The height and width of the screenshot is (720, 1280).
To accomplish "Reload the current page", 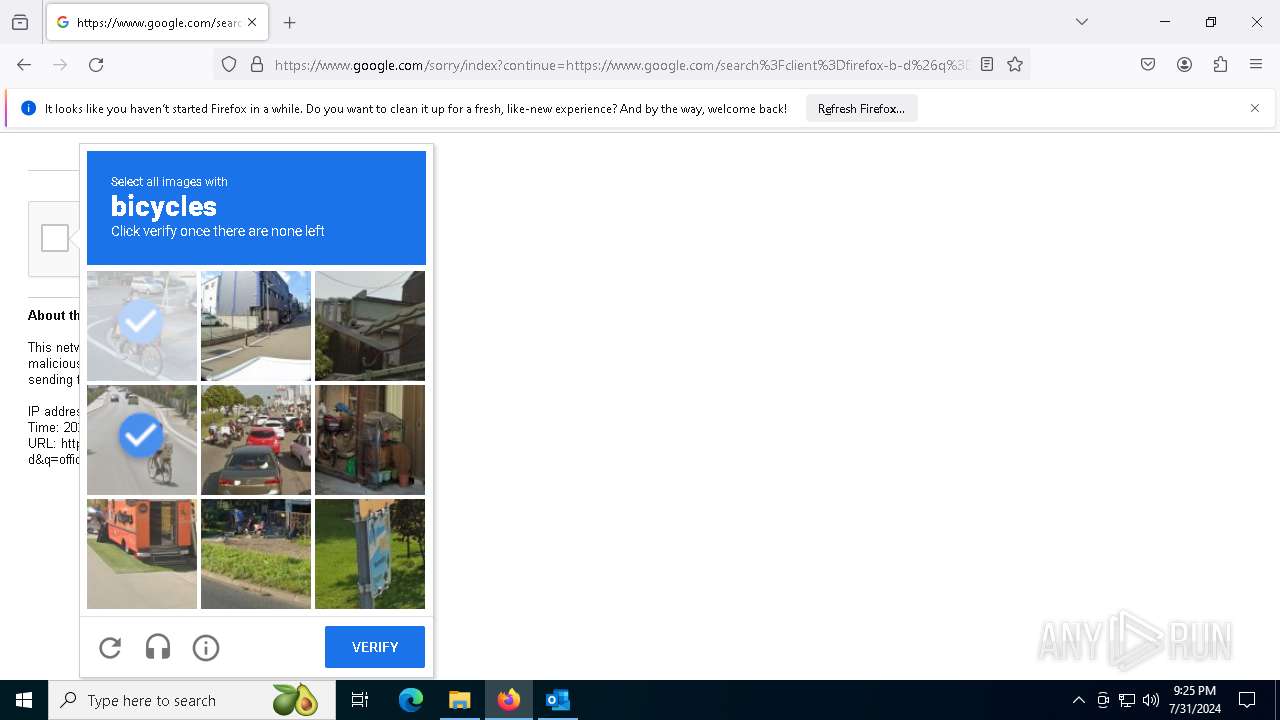I will tap(96, 65).
